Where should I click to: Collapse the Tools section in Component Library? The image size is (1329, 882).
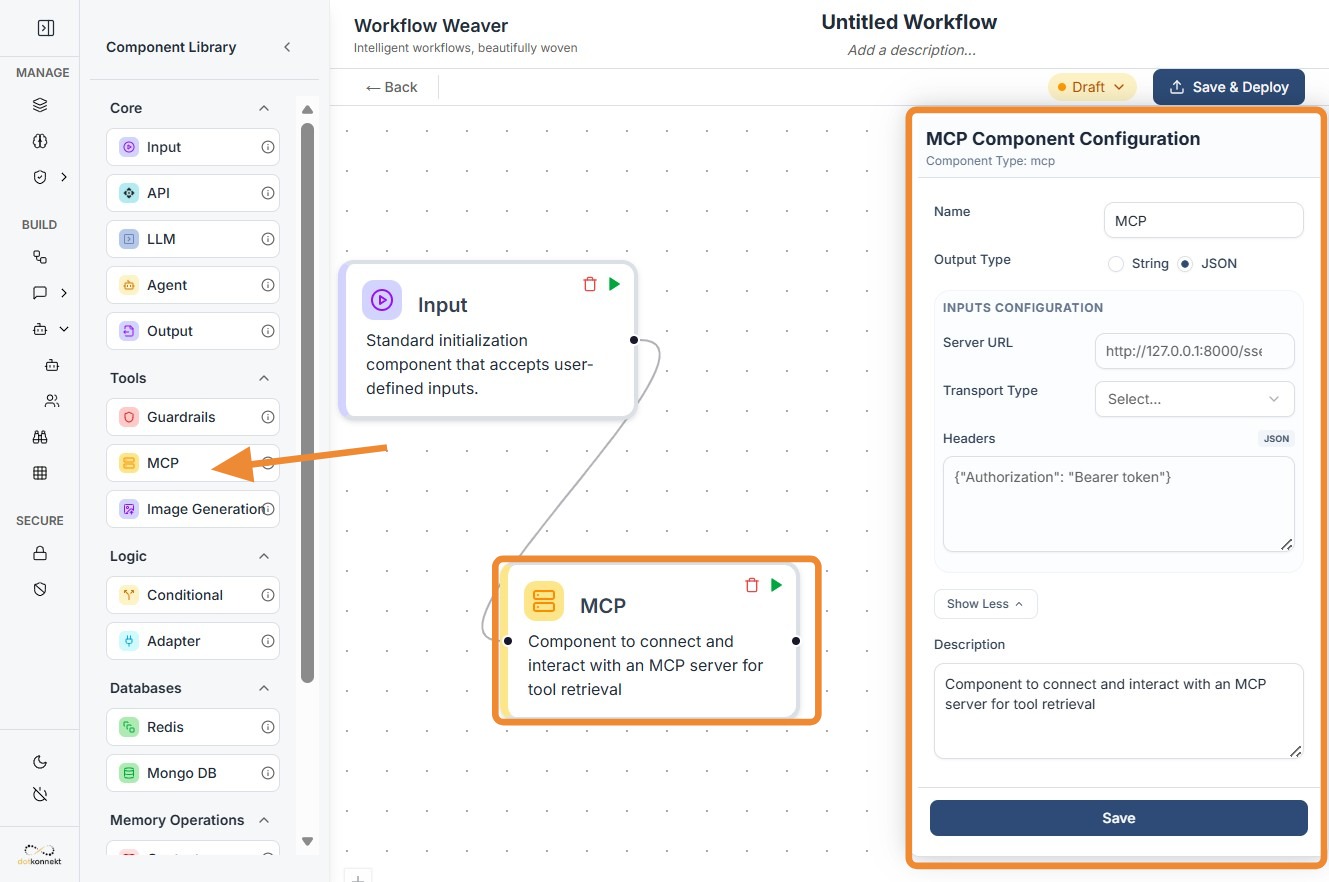[x=264, y=378]
